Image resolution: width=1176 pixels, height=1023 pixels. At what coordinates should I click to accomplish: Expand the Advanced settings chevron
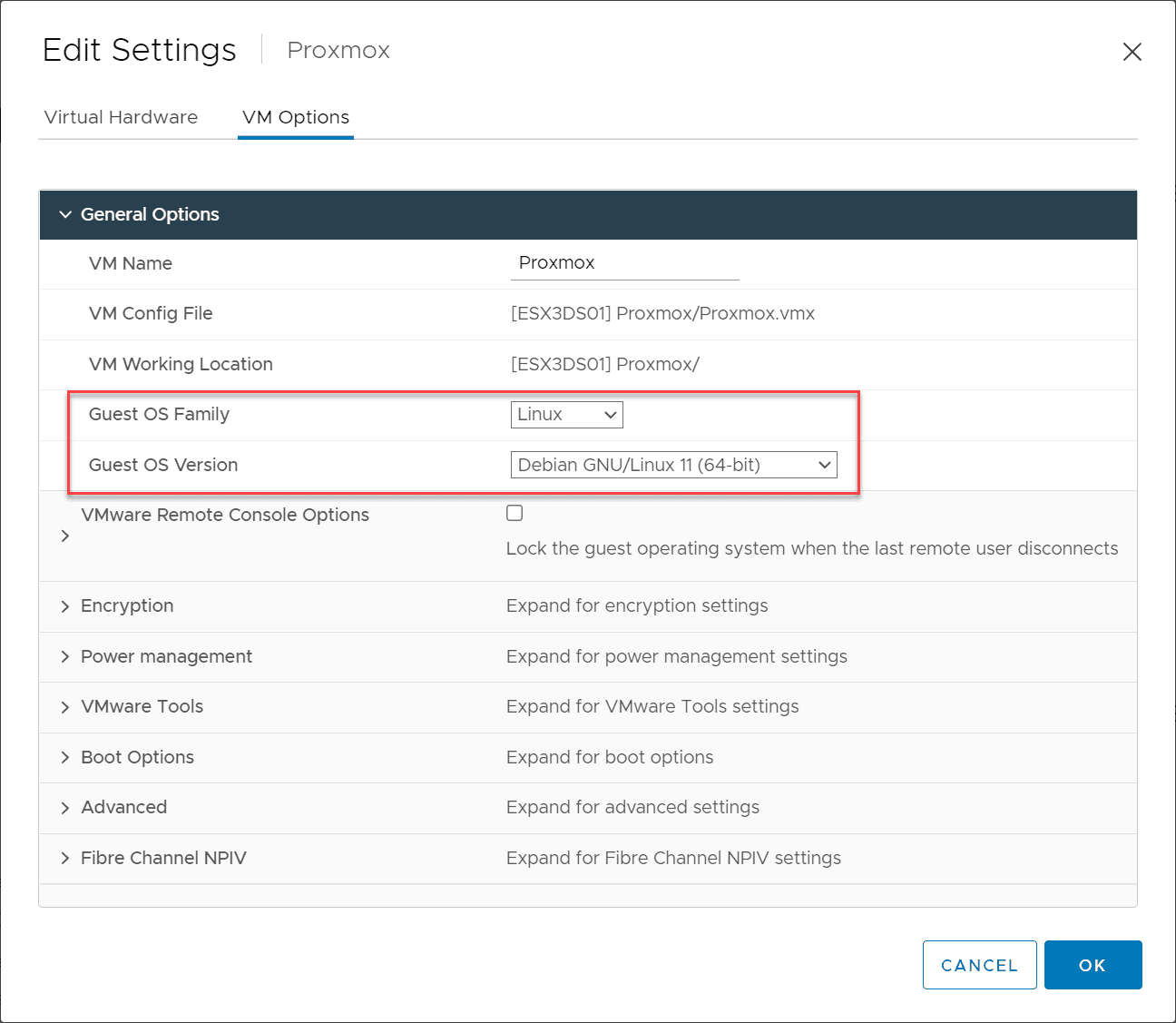click(x=65, y=808)
